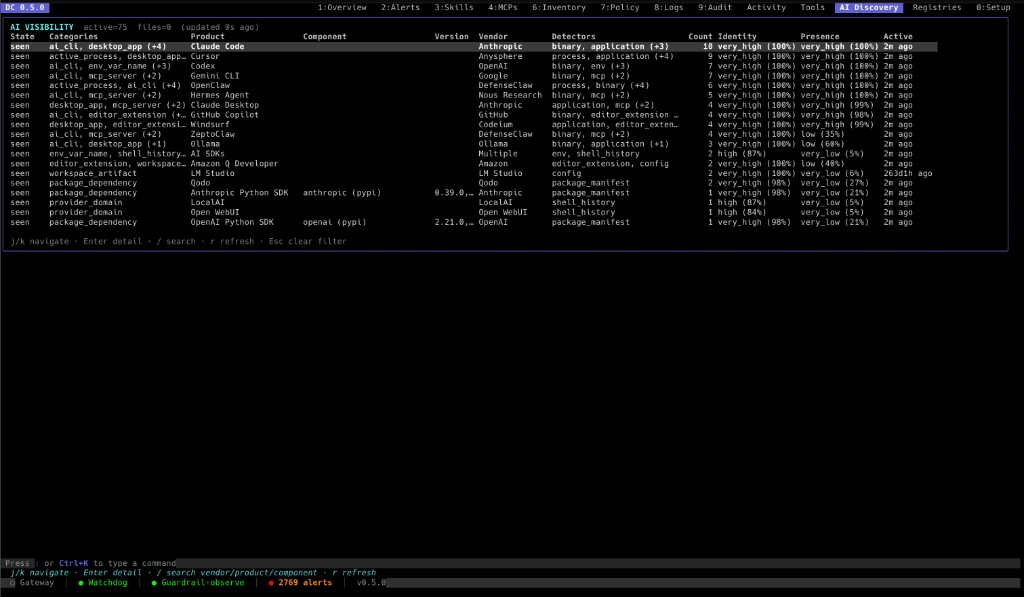Select the Open WebUI product row
Image resolution: width=1024 pixels, height=597 pixels.
pyautogui.click(x=473, y=212)
